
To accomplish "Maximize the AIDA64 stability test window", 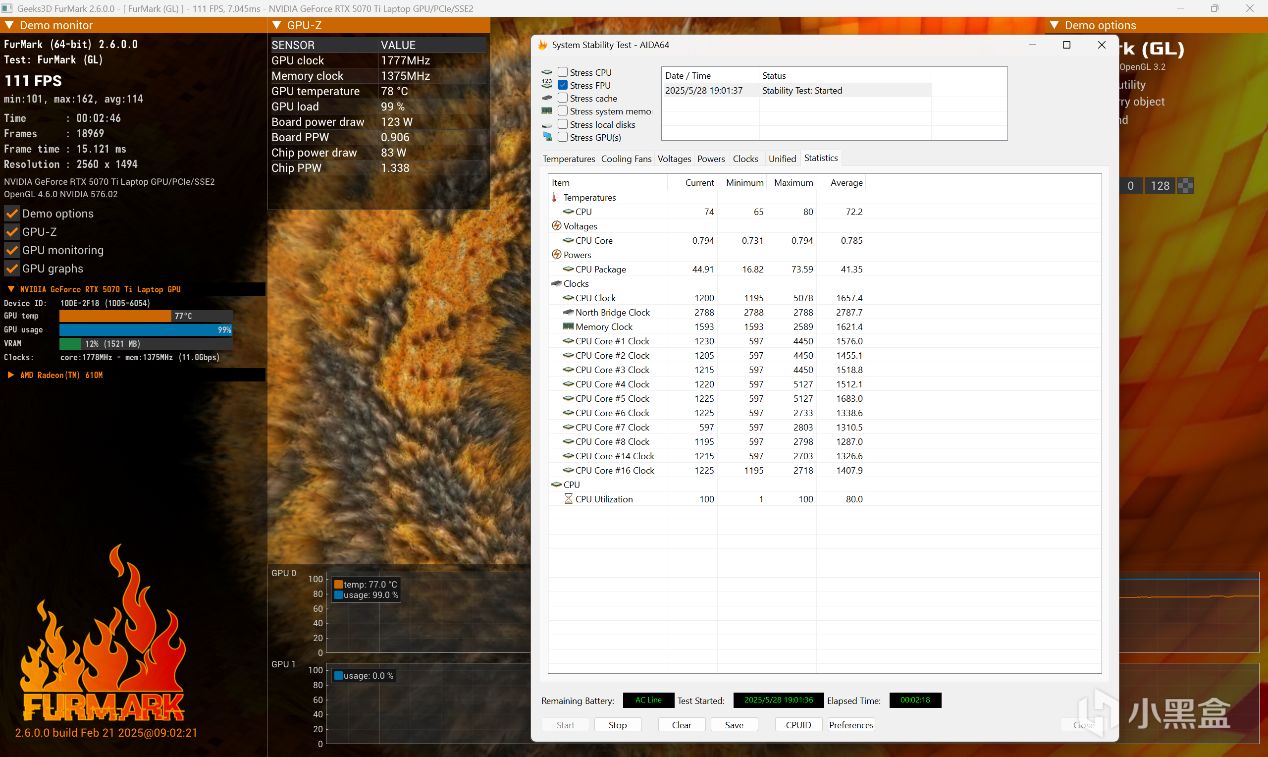I will click(1066, 45).
